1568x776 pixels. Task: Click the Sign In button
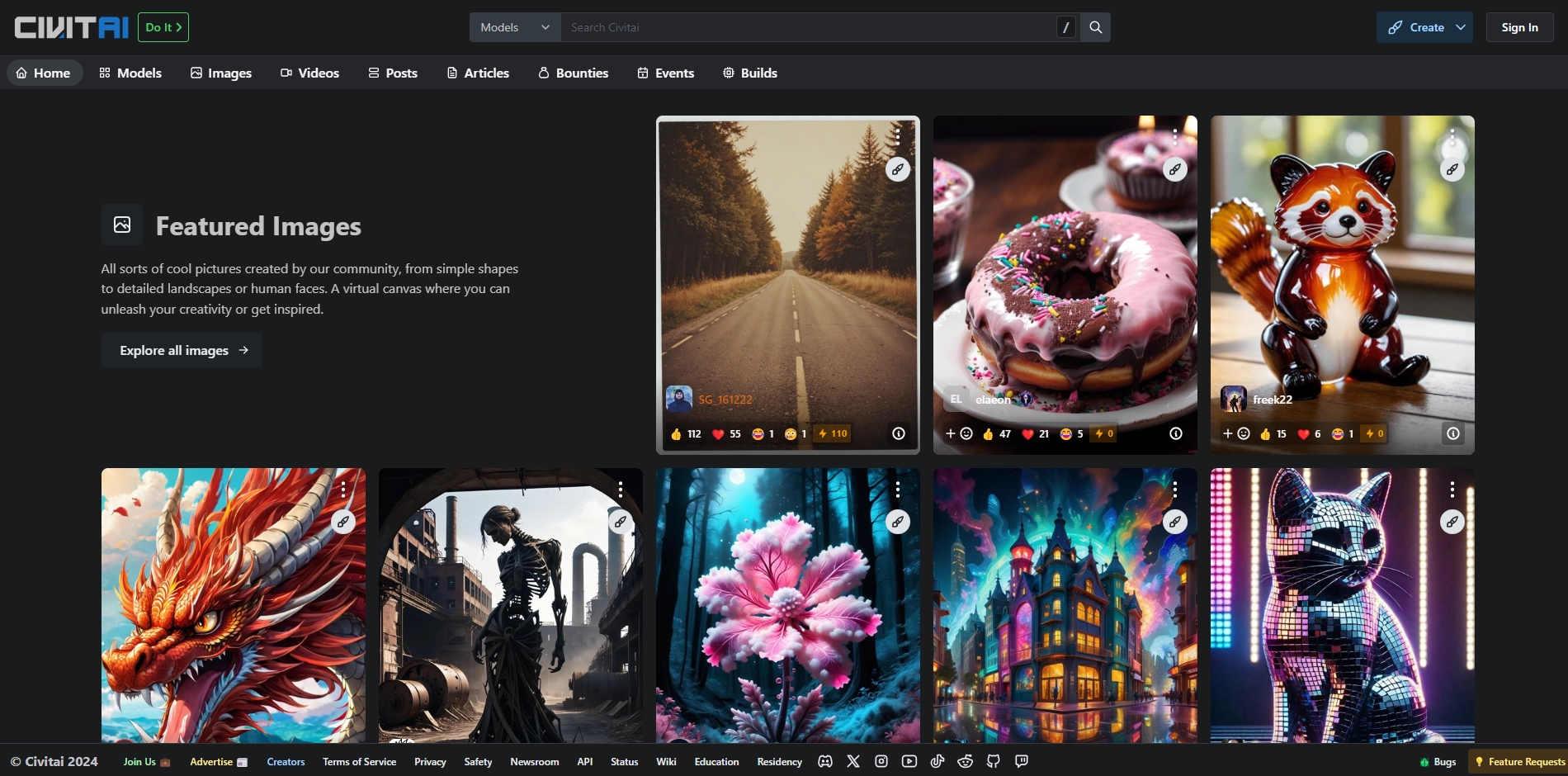tap(1519, 27)
